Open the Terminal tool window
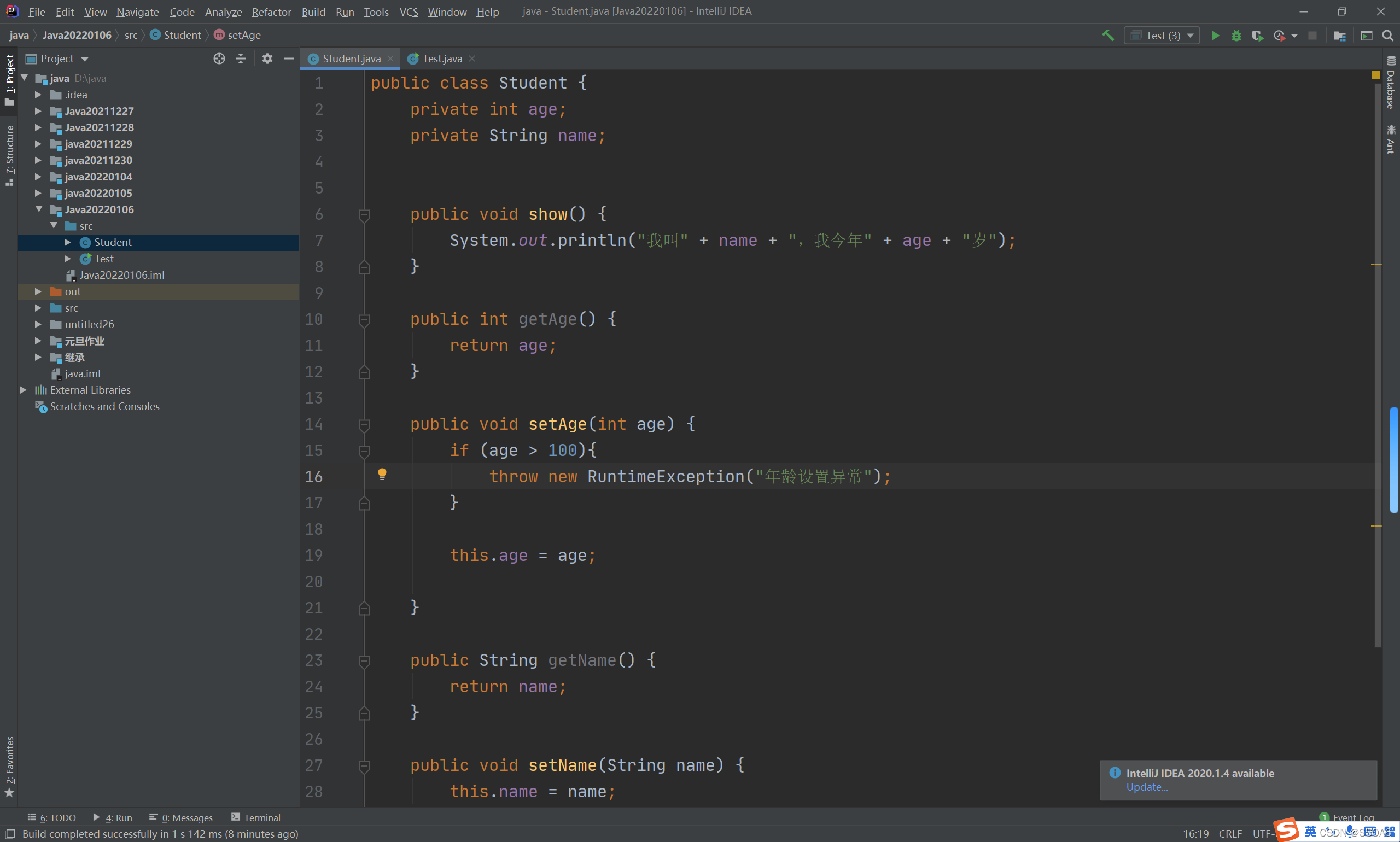Image resolution: width=1400 pixels, height=842 pixels. (x=255, y=817)
